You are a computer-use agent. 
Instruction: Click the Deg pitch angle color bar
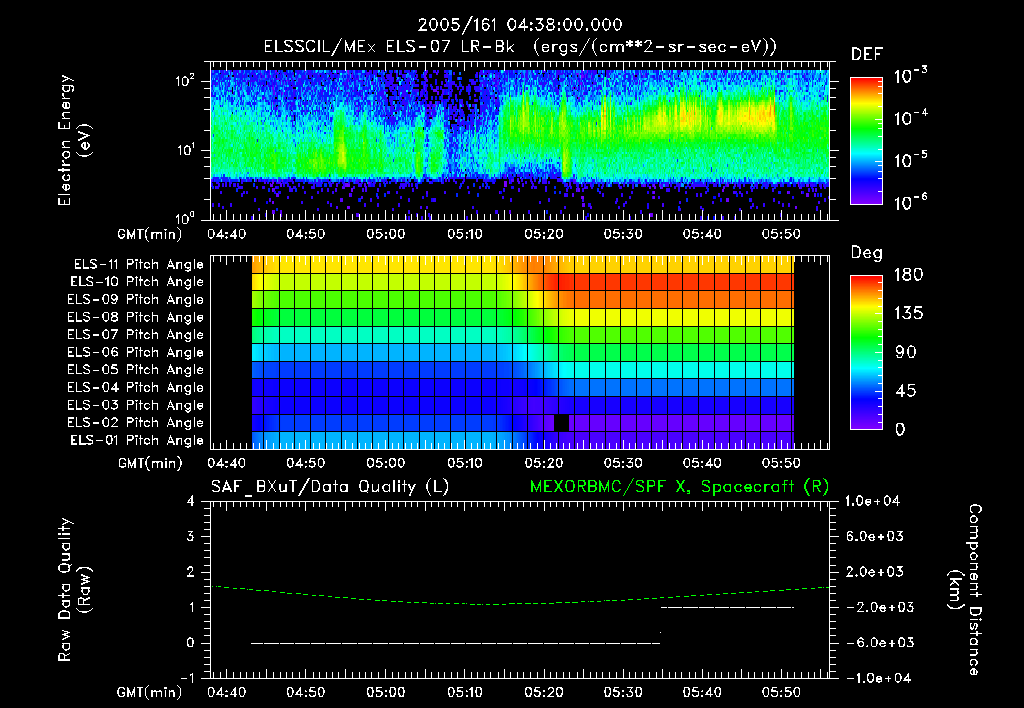pos(866,352)
